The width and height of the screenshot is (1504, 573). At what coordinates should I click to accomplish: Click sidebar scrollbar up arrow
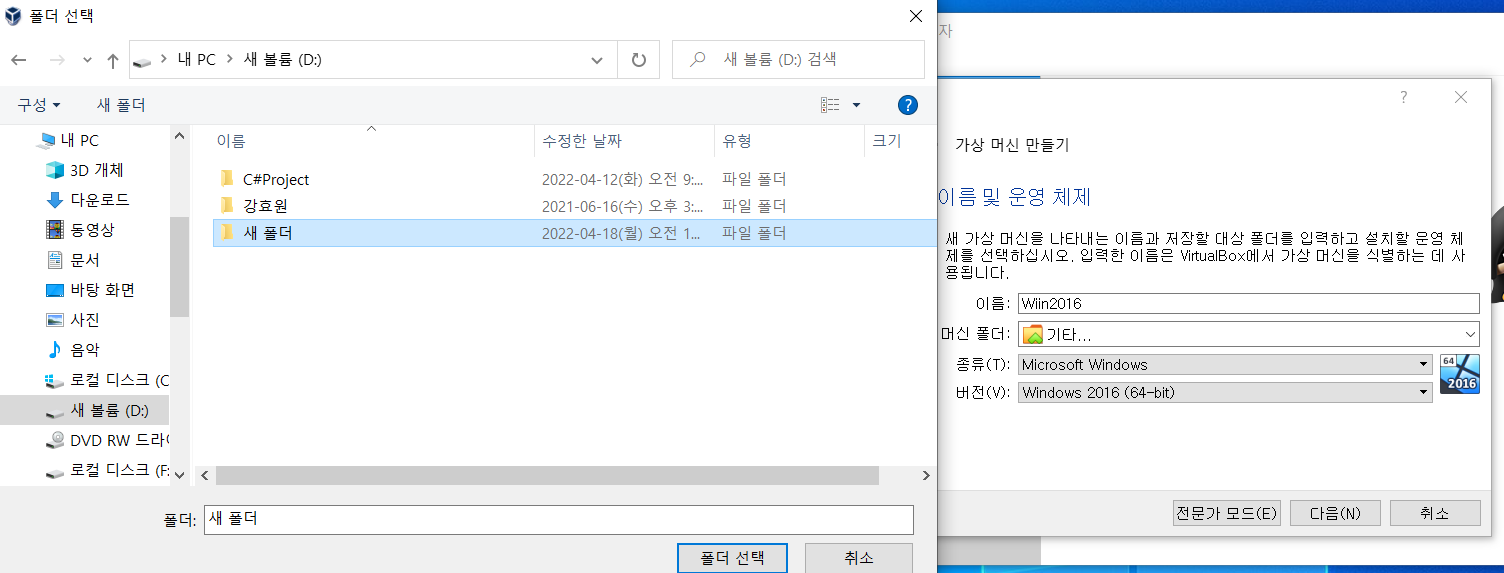point(179,135)
